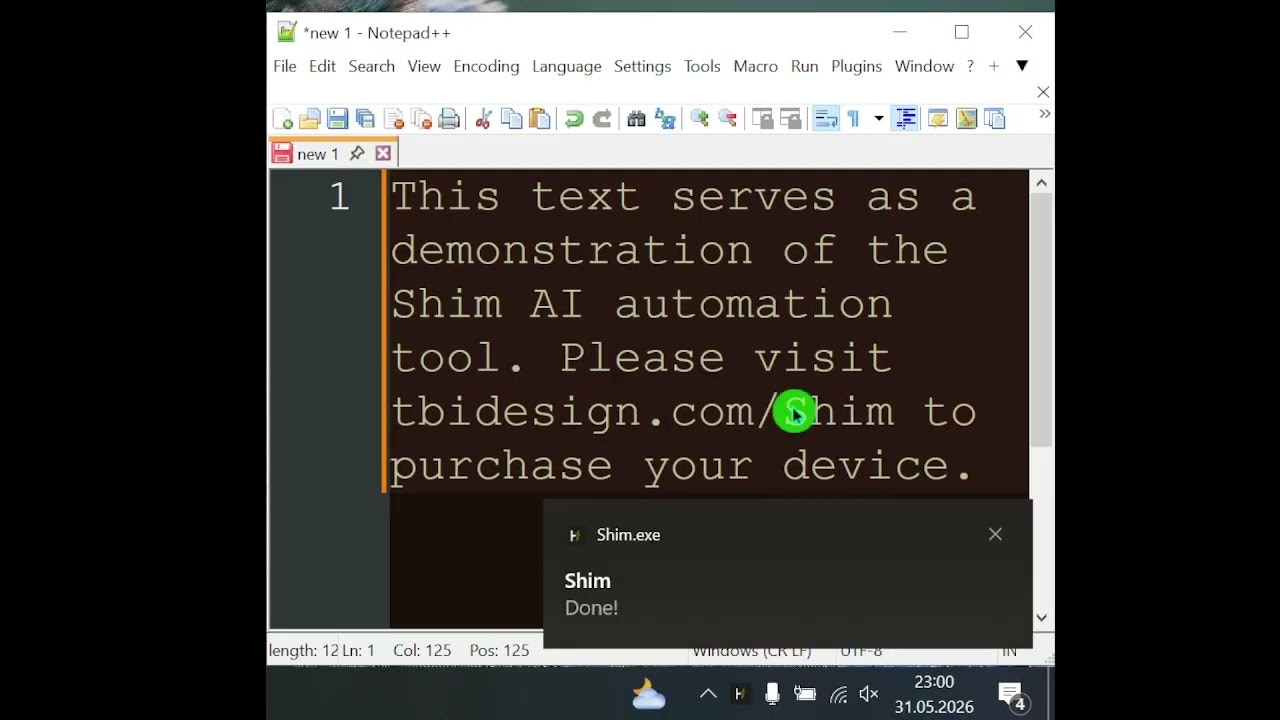Undo the last edit with green arrow

[574, 119]
